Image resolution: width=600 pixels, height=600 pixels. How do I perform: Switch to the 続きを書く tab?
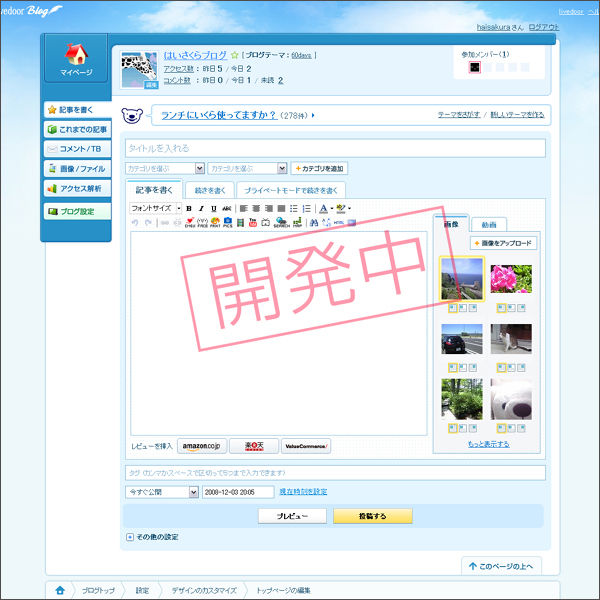[210, 191]
